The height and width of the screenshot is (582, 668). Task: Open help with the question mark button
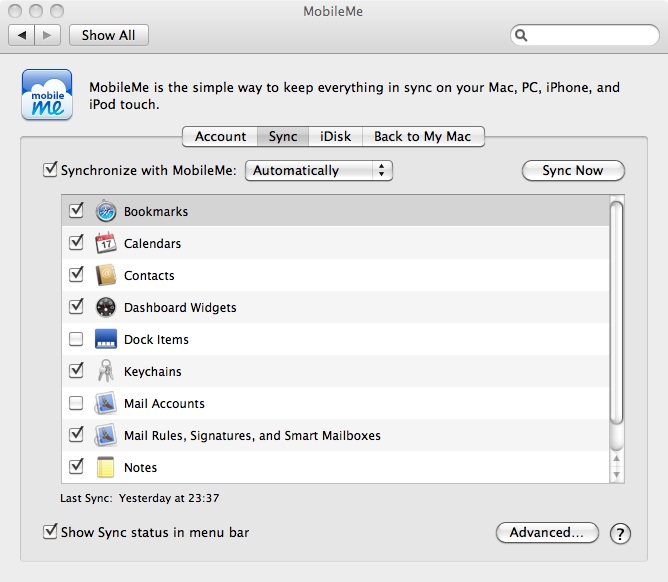point(620,533)
